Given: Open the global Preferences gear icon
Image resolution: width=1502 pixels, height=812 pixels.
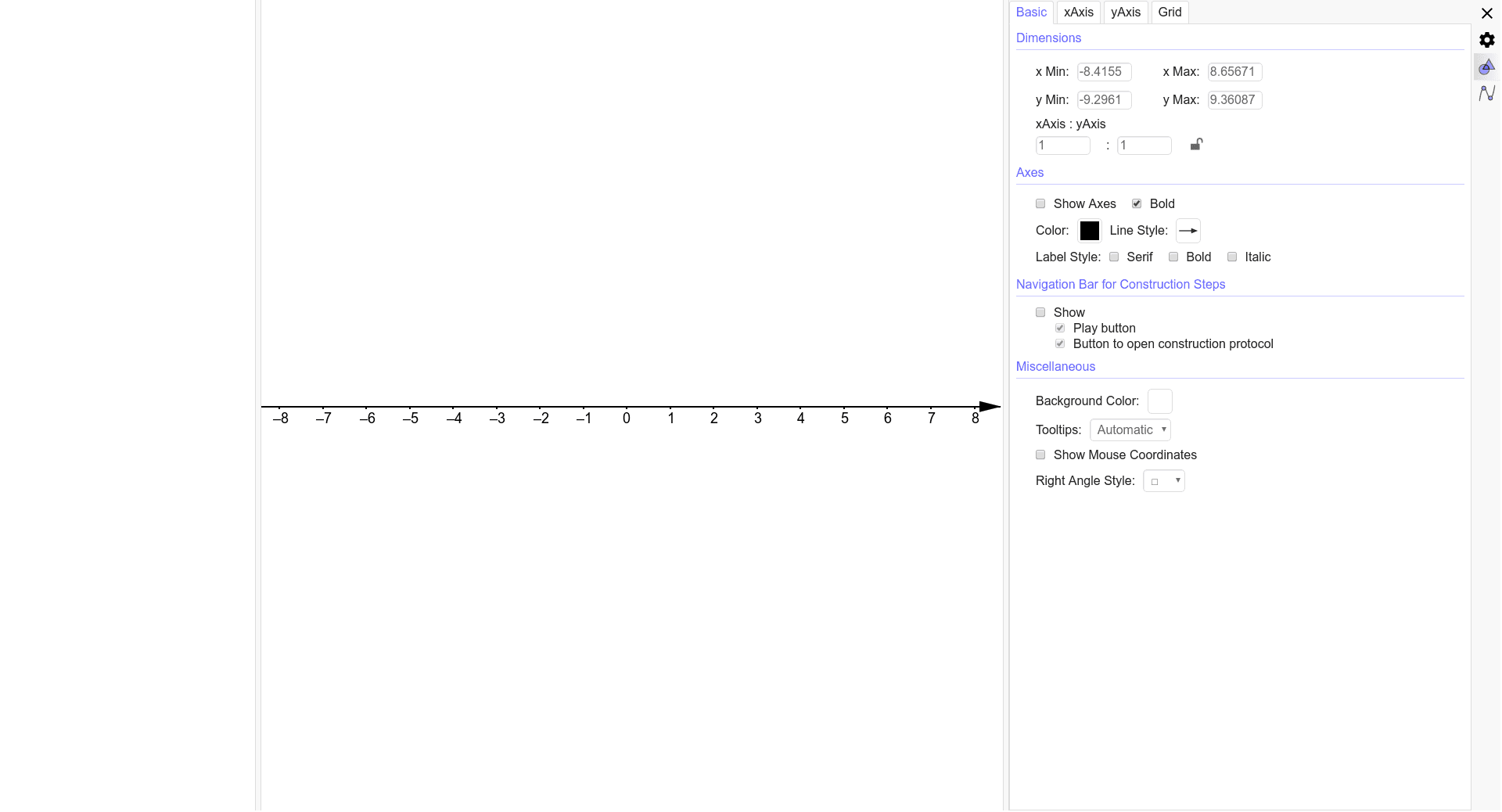Looking at the screenshot, I should [1488, 40].
